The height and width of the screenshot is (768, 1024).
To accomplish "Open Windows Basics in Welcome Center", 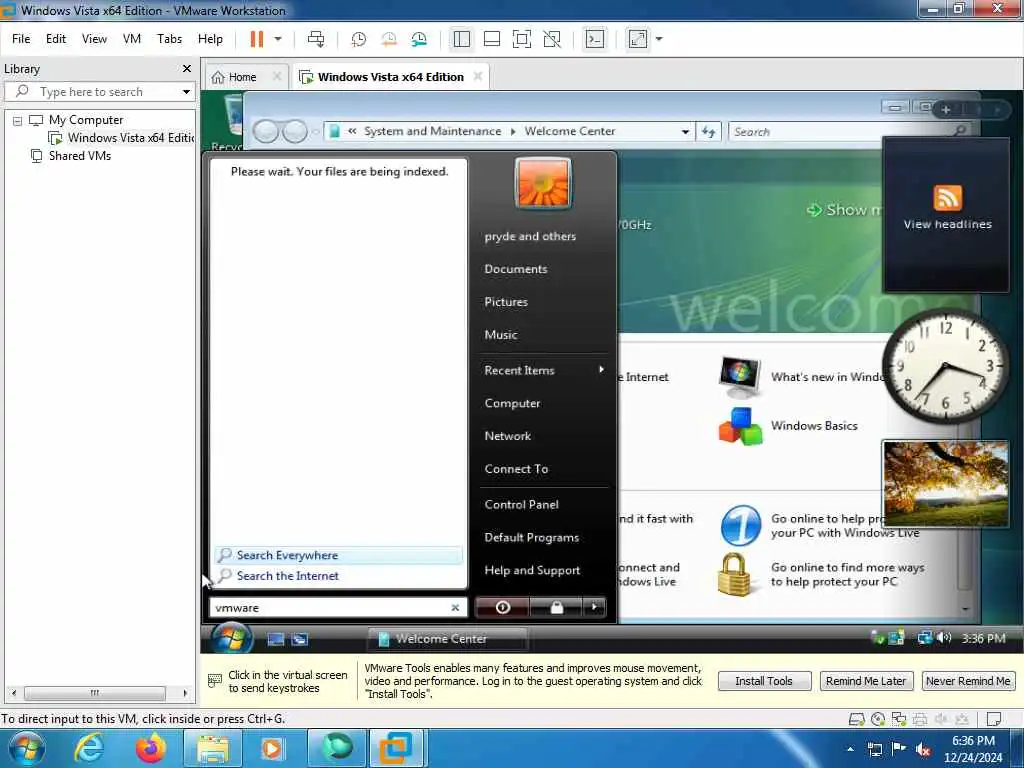I will click(x=814, y=426).
